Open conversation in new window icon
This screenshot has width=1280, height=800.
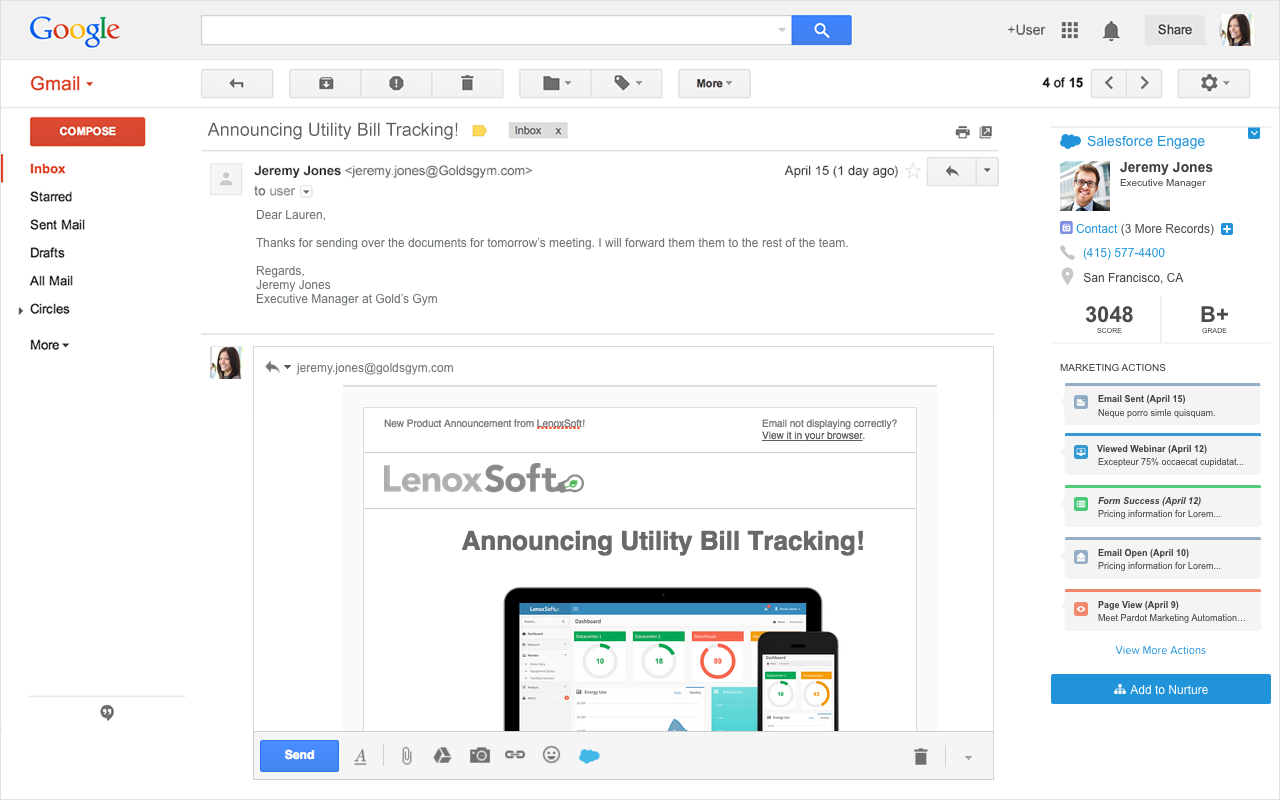985,132
